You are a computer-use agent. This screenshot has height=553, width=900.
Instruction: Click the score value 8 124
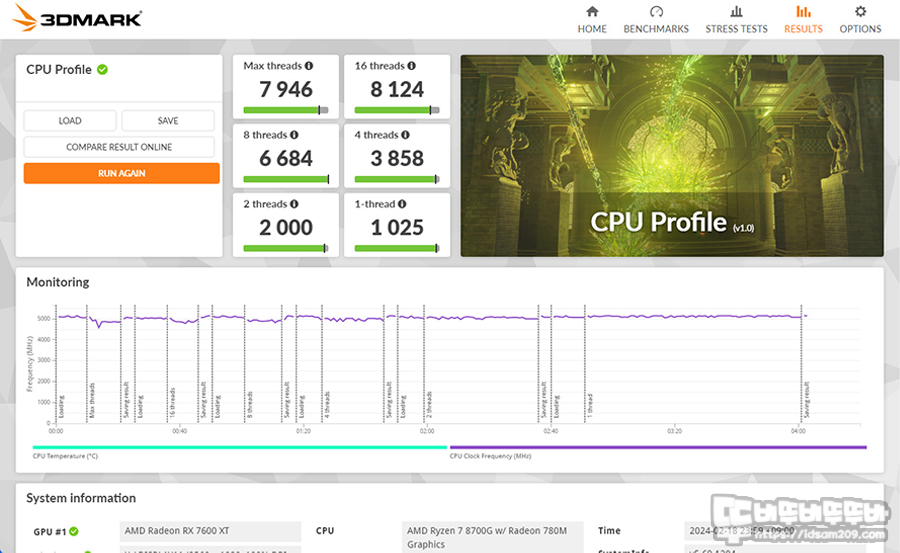pos(397,90)
